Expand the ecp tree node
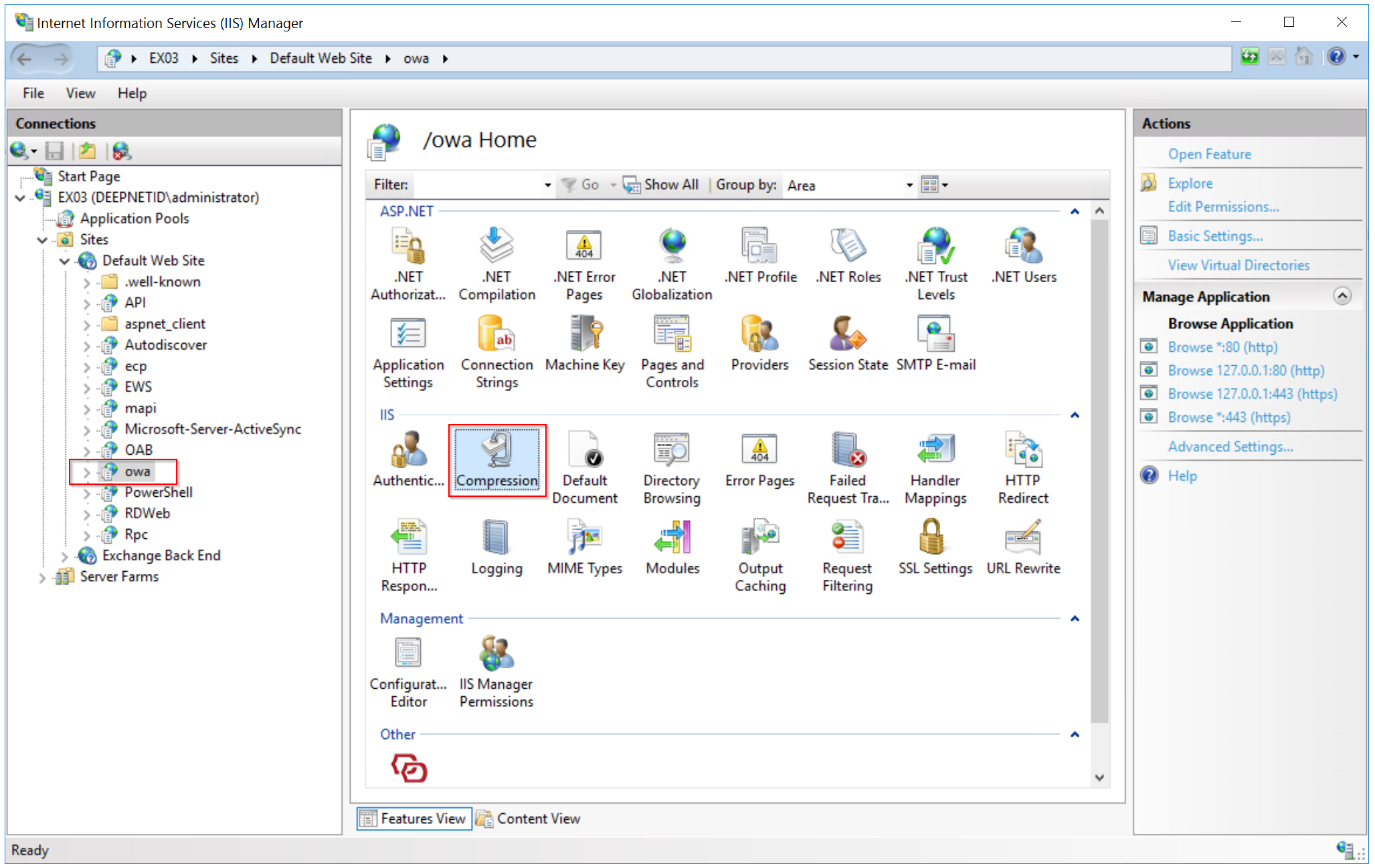The width and height of the screenshot is (1375, 868). (x=86, y=366)
